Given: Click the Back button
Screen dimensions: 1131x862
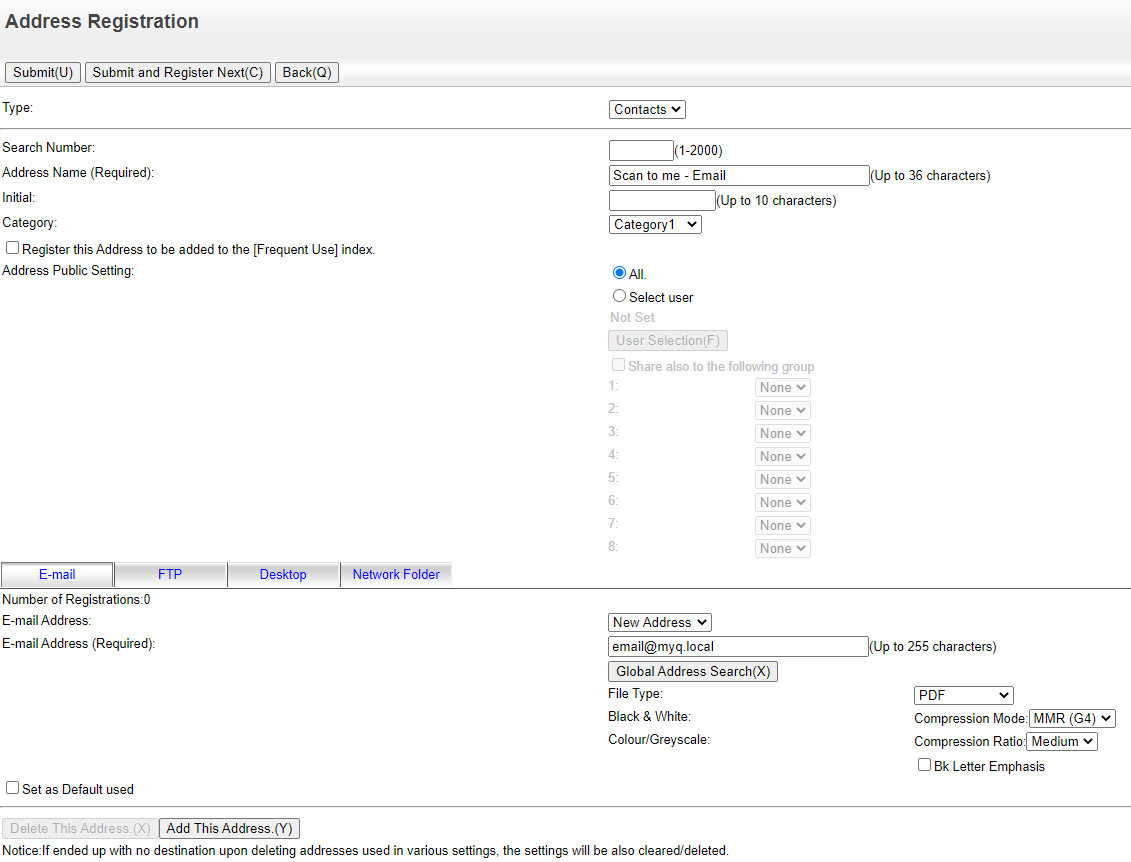Looking at the screenshot, I should (306, 72).
